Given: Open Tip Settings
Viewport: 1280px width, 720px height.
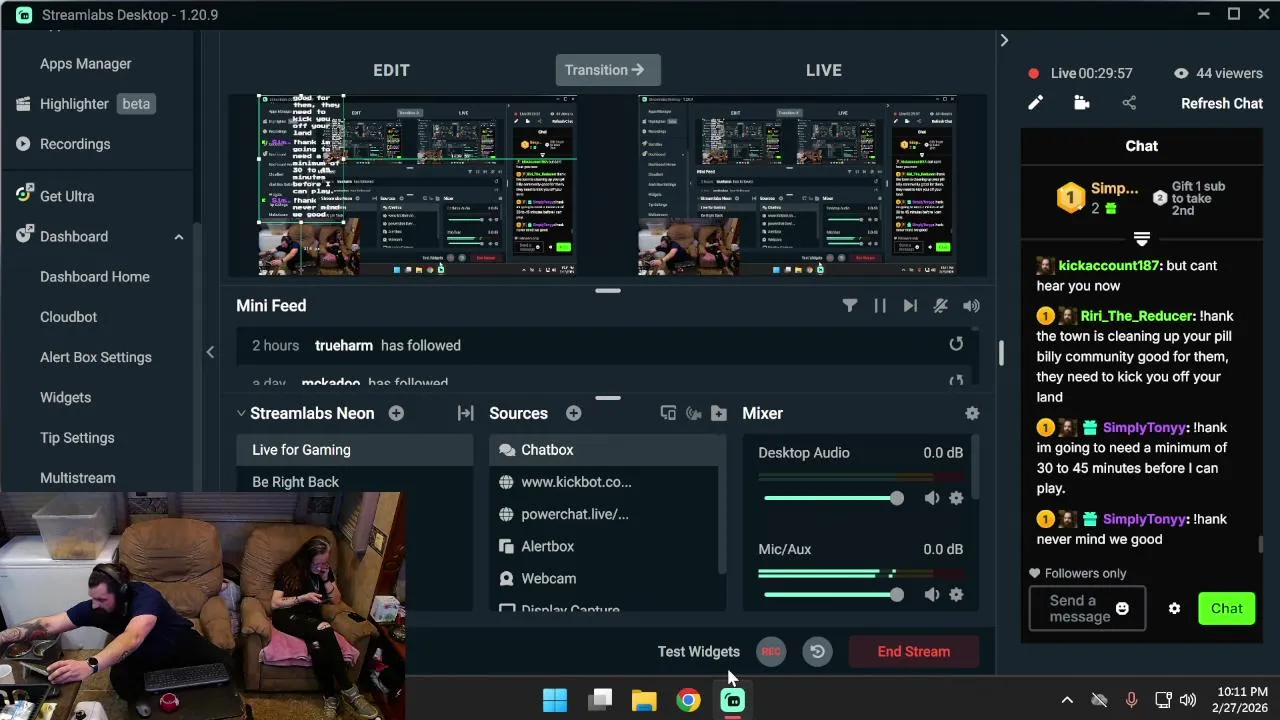Looking at the screenshot, I should [77, 437].
